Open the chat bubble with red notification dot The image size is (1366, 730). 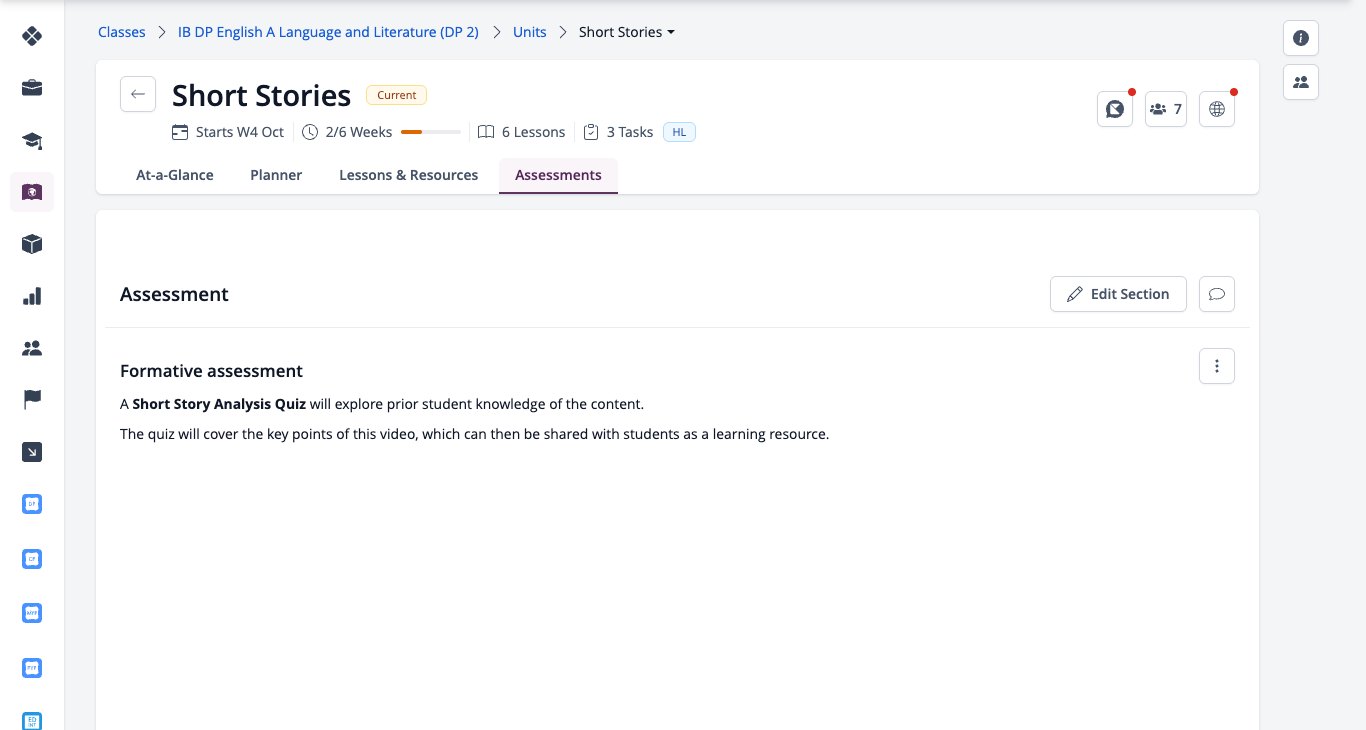tap(1115, 109)
